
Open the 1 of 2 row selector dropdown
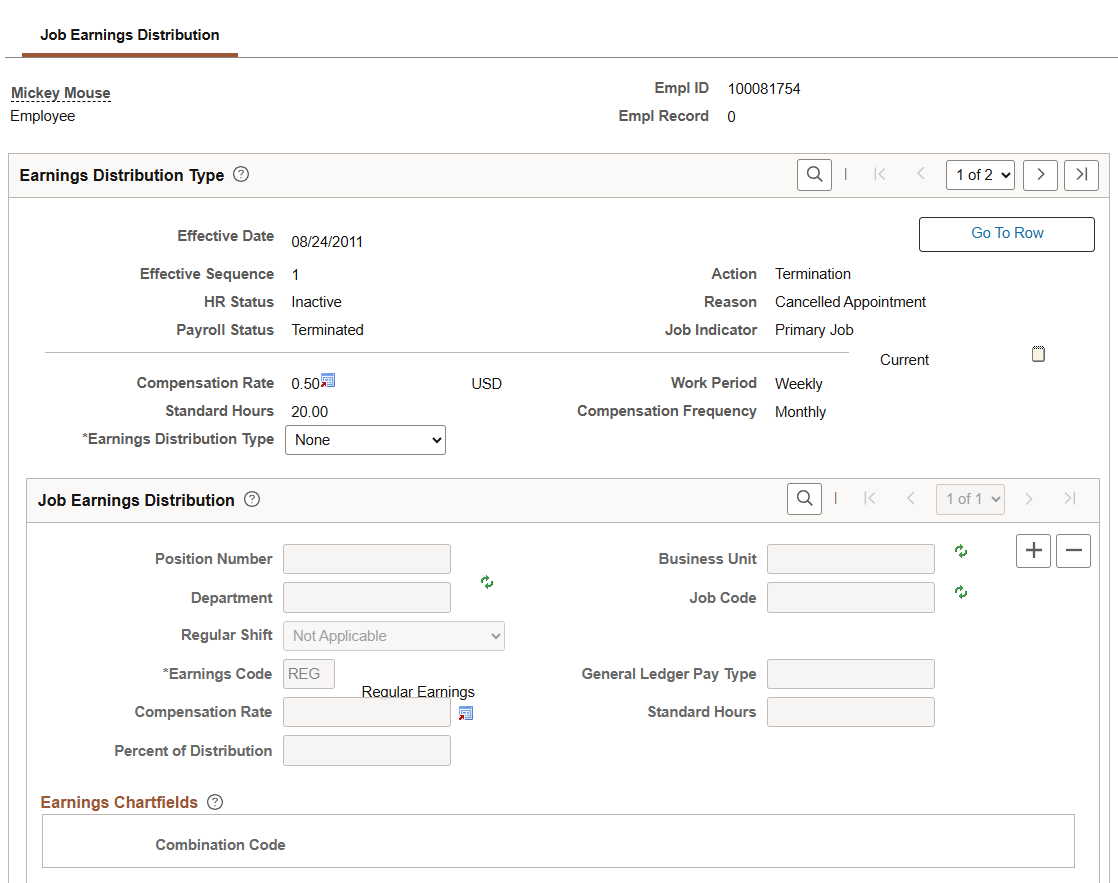pyautogui.click(x=980, y=175)
